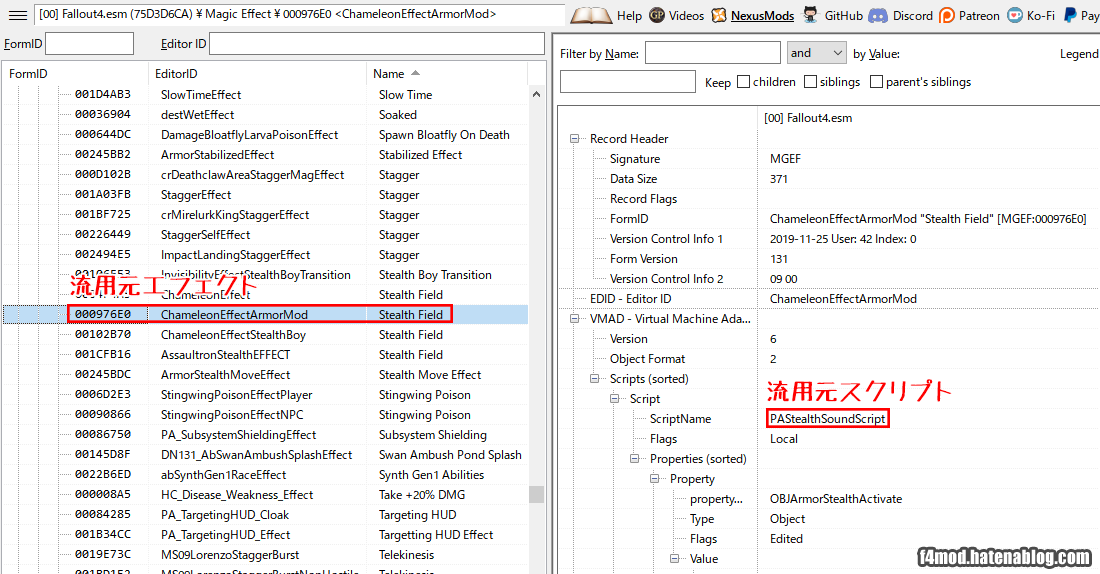Open the hamburger main menu icon
1100x574 pixels.
[x=18, y=15]
